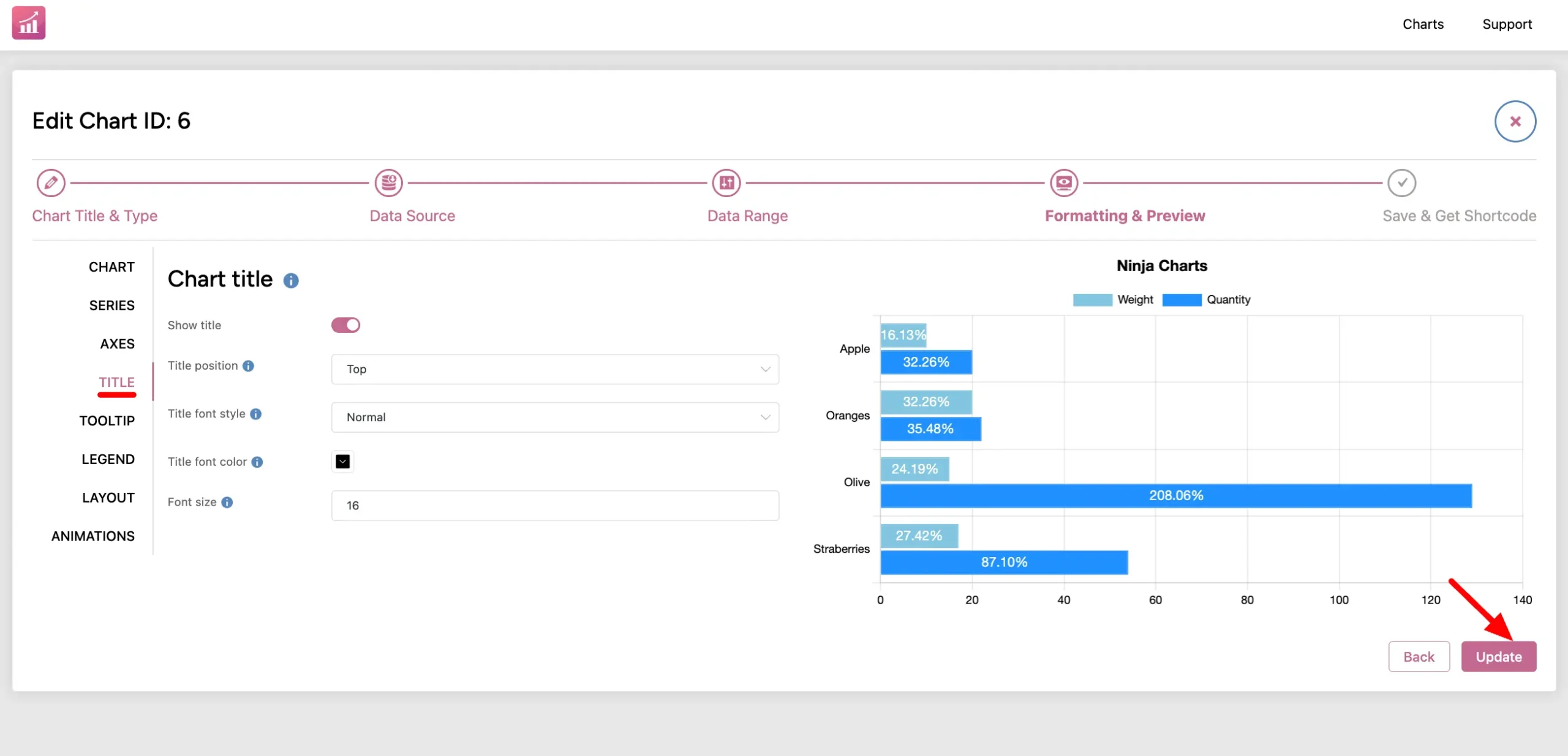Go to Data Range step label
This screenshot has height=756, width=1568.
[747, 216]
